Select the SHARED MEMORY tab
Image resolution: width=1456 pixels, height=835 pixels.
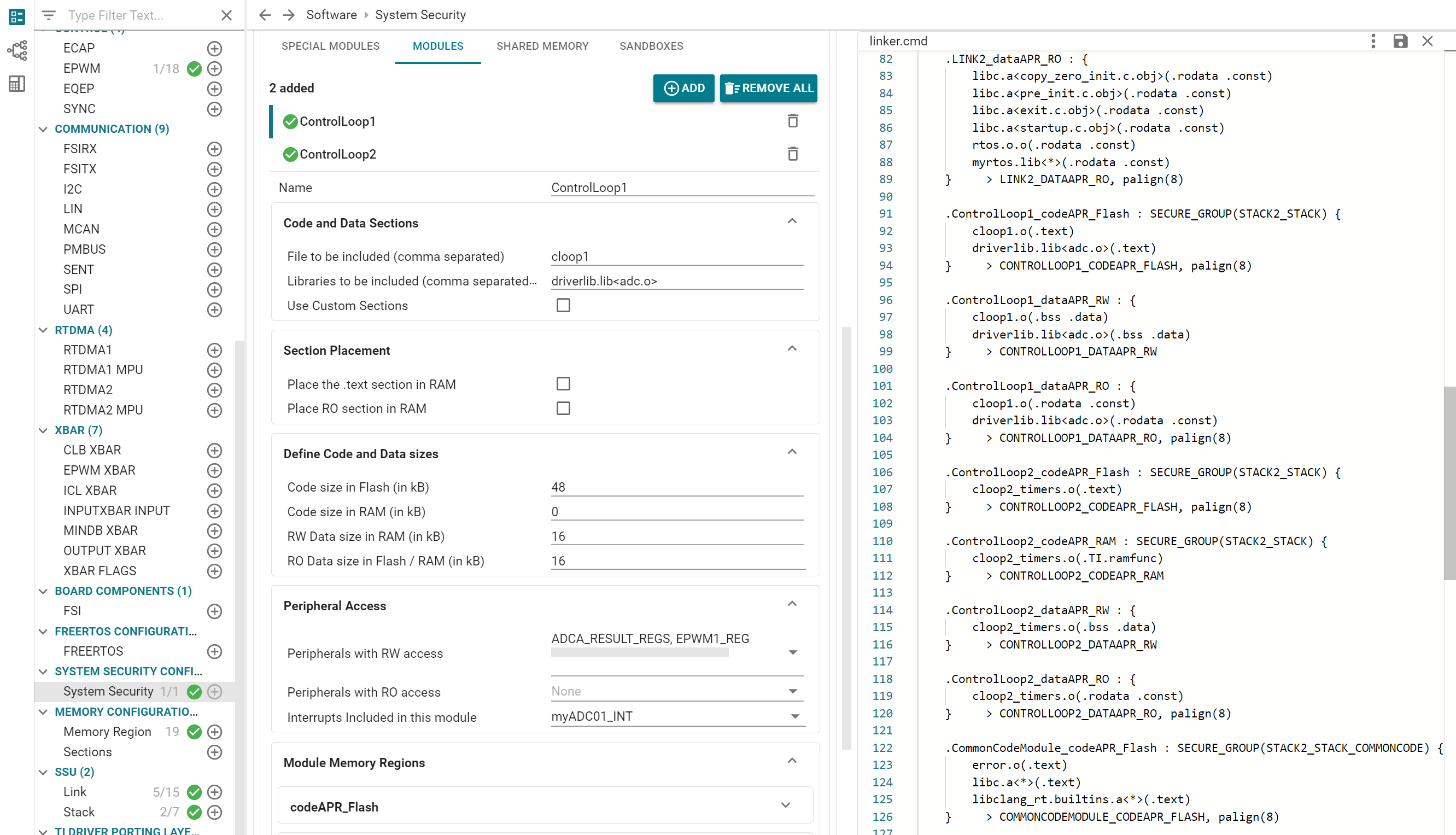[542, 46]
